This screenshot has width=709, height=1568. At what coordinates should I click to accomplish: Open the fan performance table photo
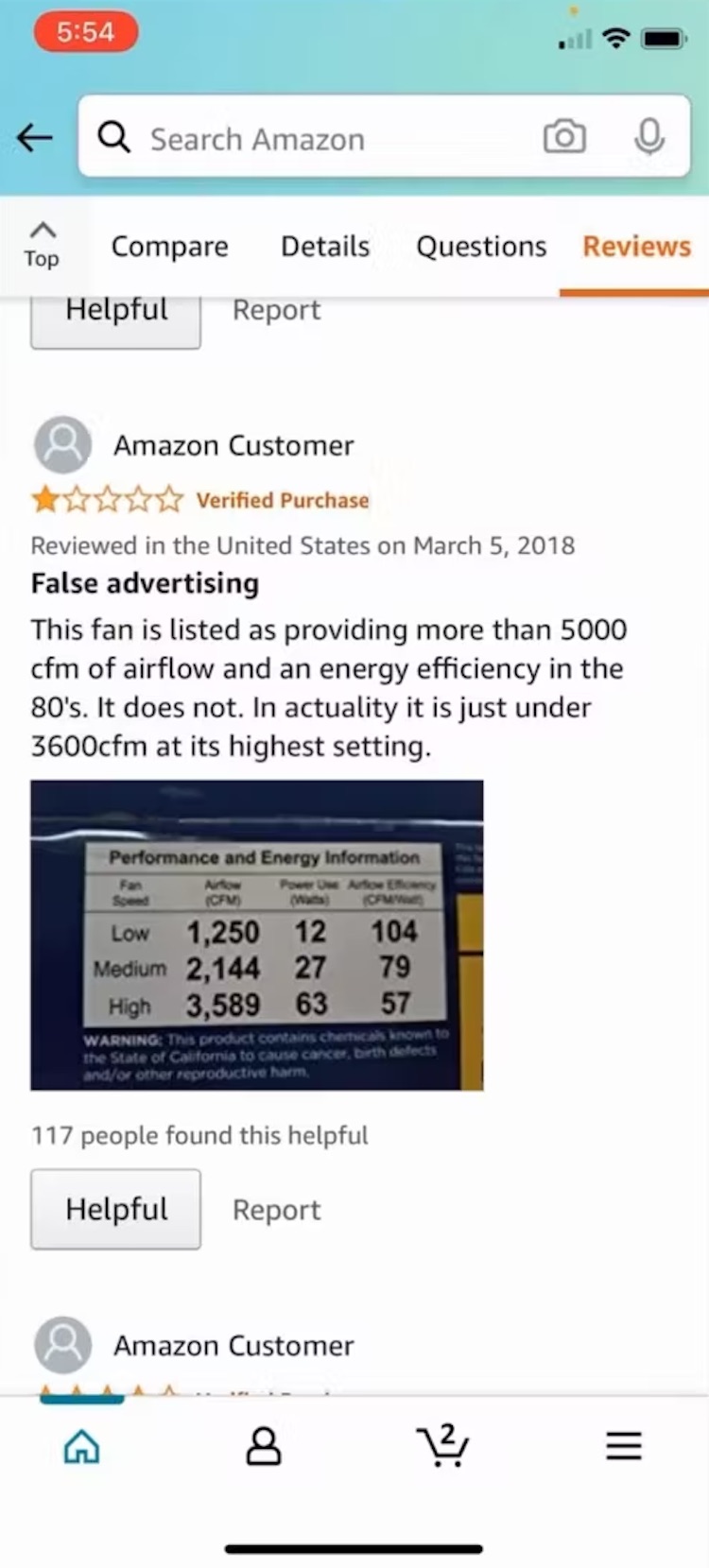(257, 935)
